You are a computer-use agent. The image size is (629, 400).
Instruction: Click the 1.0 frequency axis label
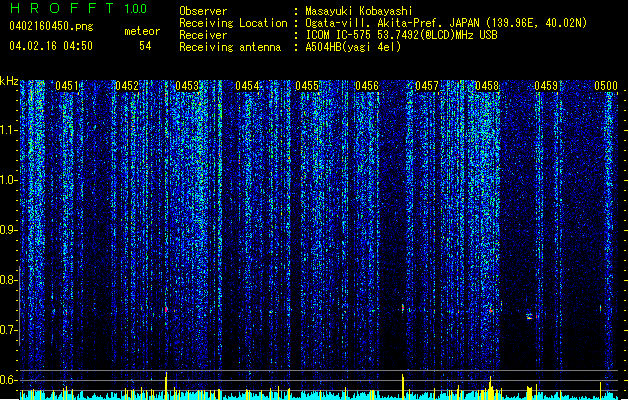(8, 180)
